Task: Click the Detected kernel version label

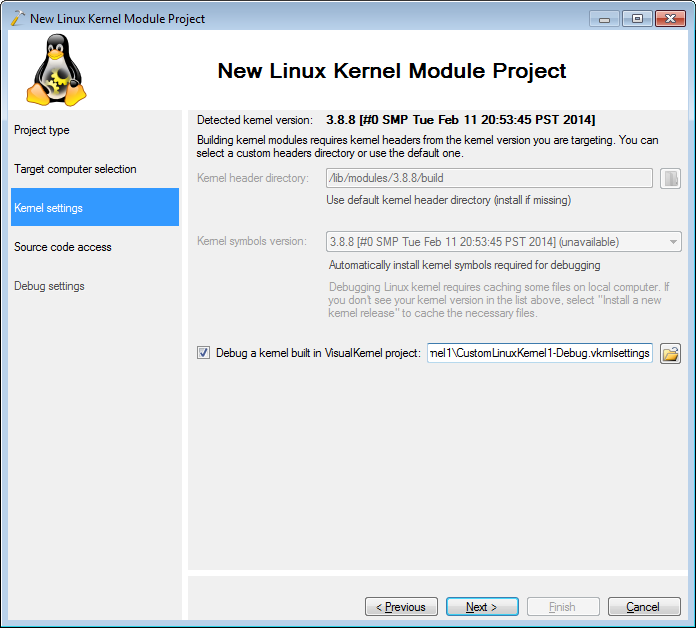Action: 255,120
